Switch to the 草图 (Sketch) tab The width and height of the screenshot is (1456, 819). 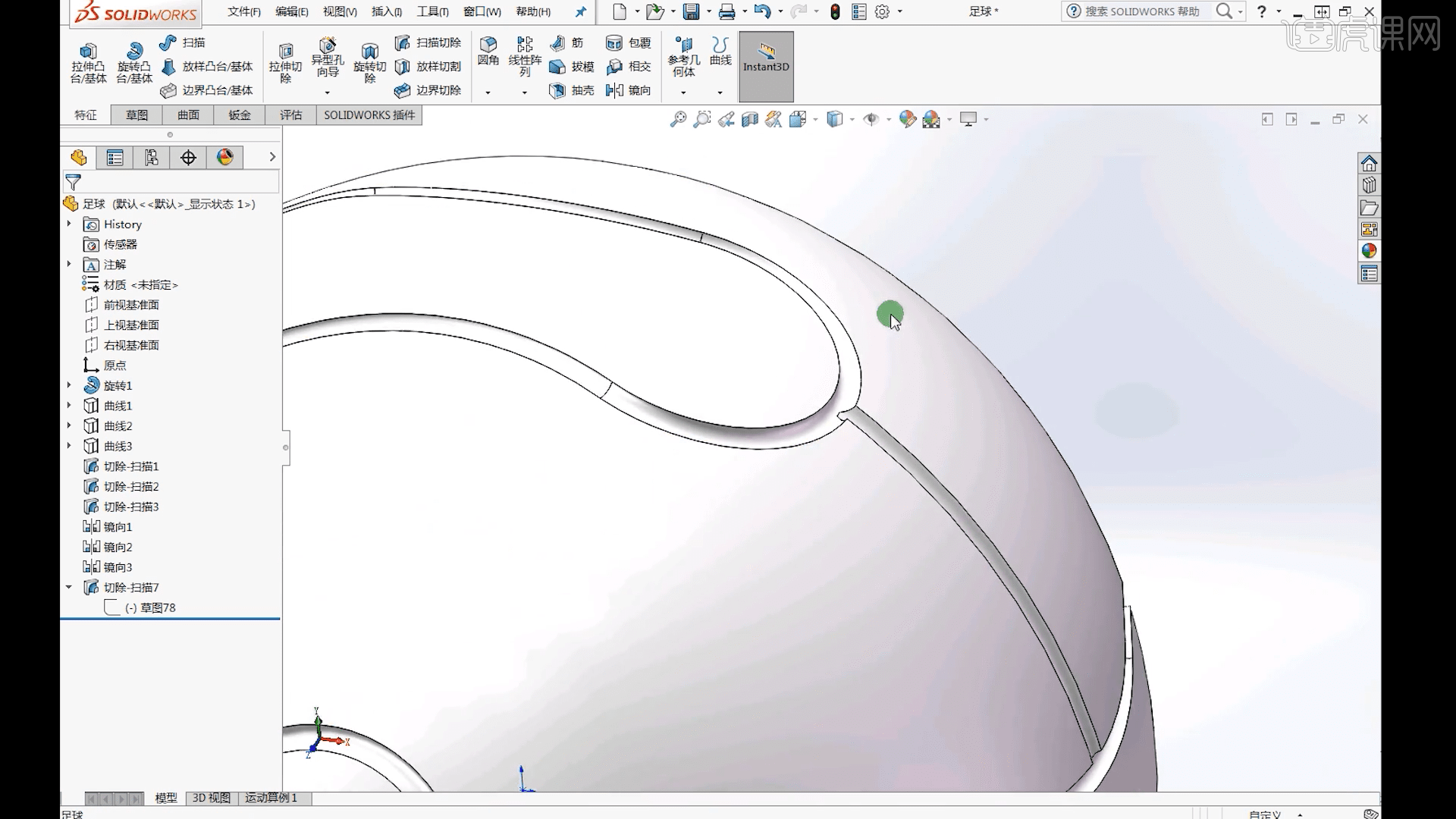(x=136, y=115)
